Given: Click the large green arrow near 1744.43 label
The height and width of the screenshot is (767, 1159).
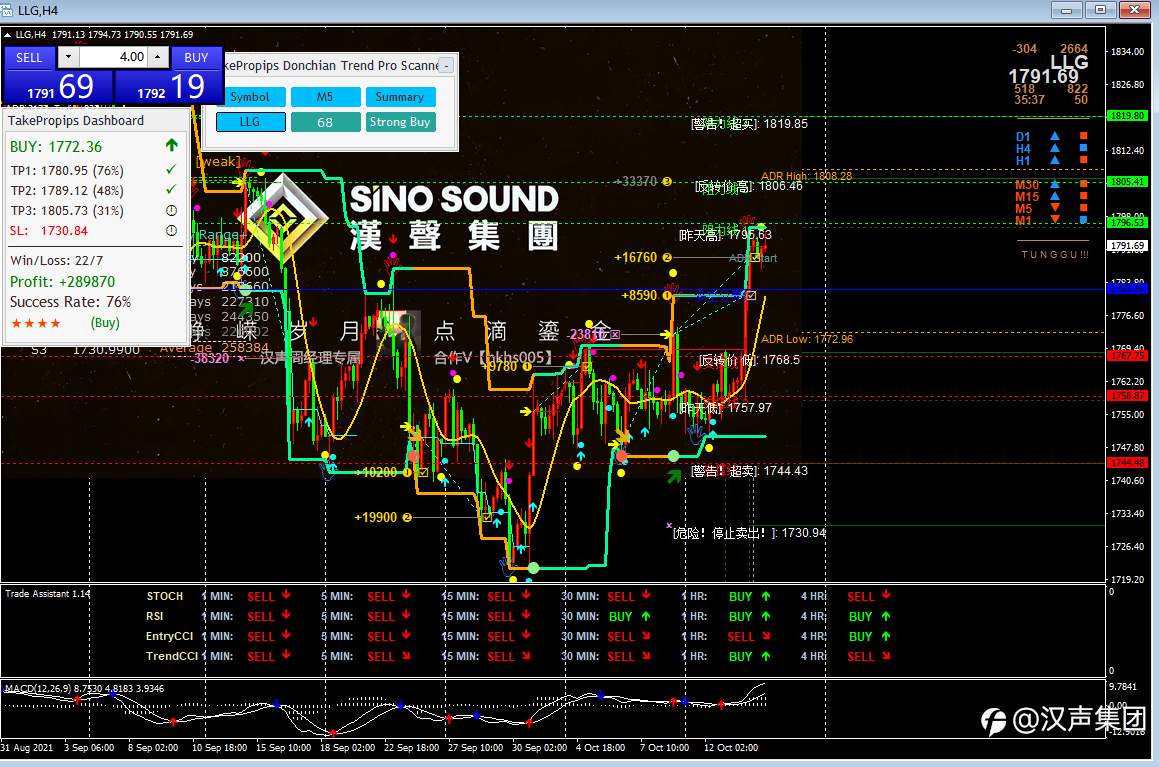Looking at the screenshot, I should (x=673, y=477).
